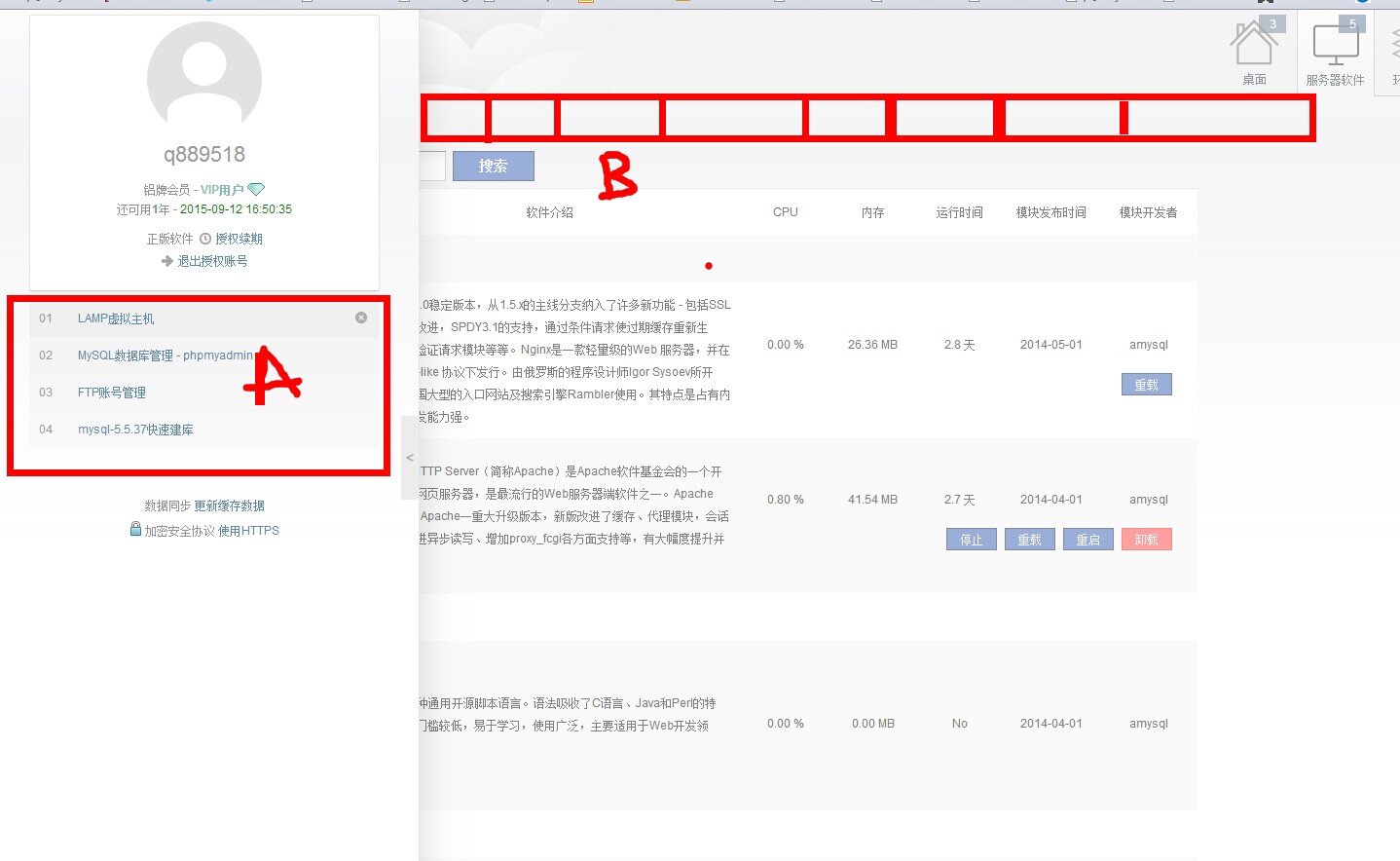This screenshot has height=861, width=1400.
Task: Click the 桌面 home icon
Action: click(x=1253, y=45)
